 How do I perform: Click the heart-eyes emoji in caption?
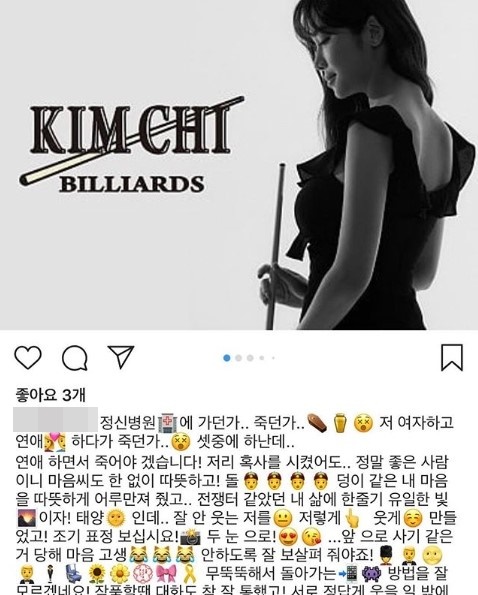point(288,537)
